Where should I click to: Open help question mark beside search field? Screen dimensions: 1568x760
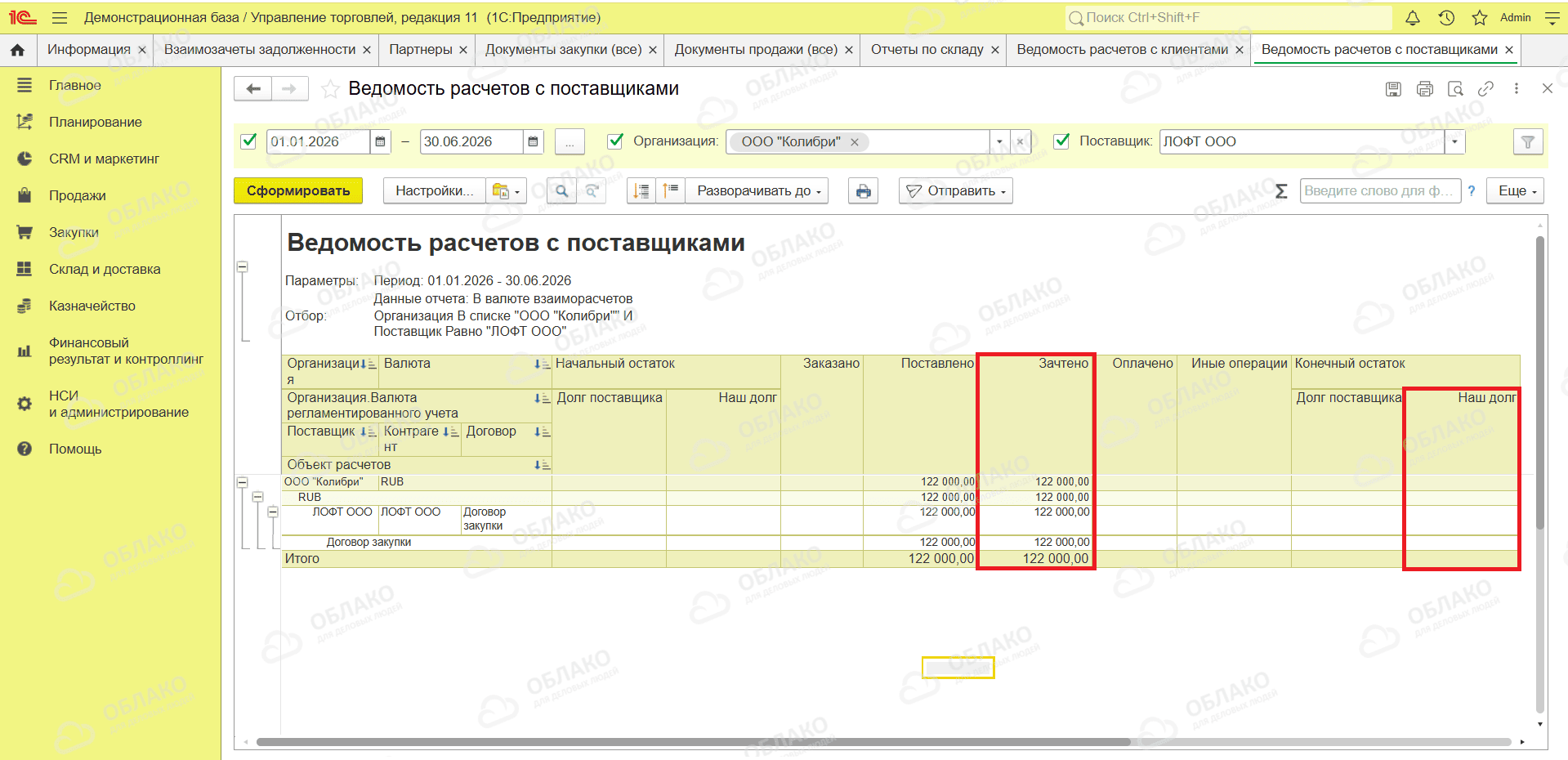(1472, 191)
